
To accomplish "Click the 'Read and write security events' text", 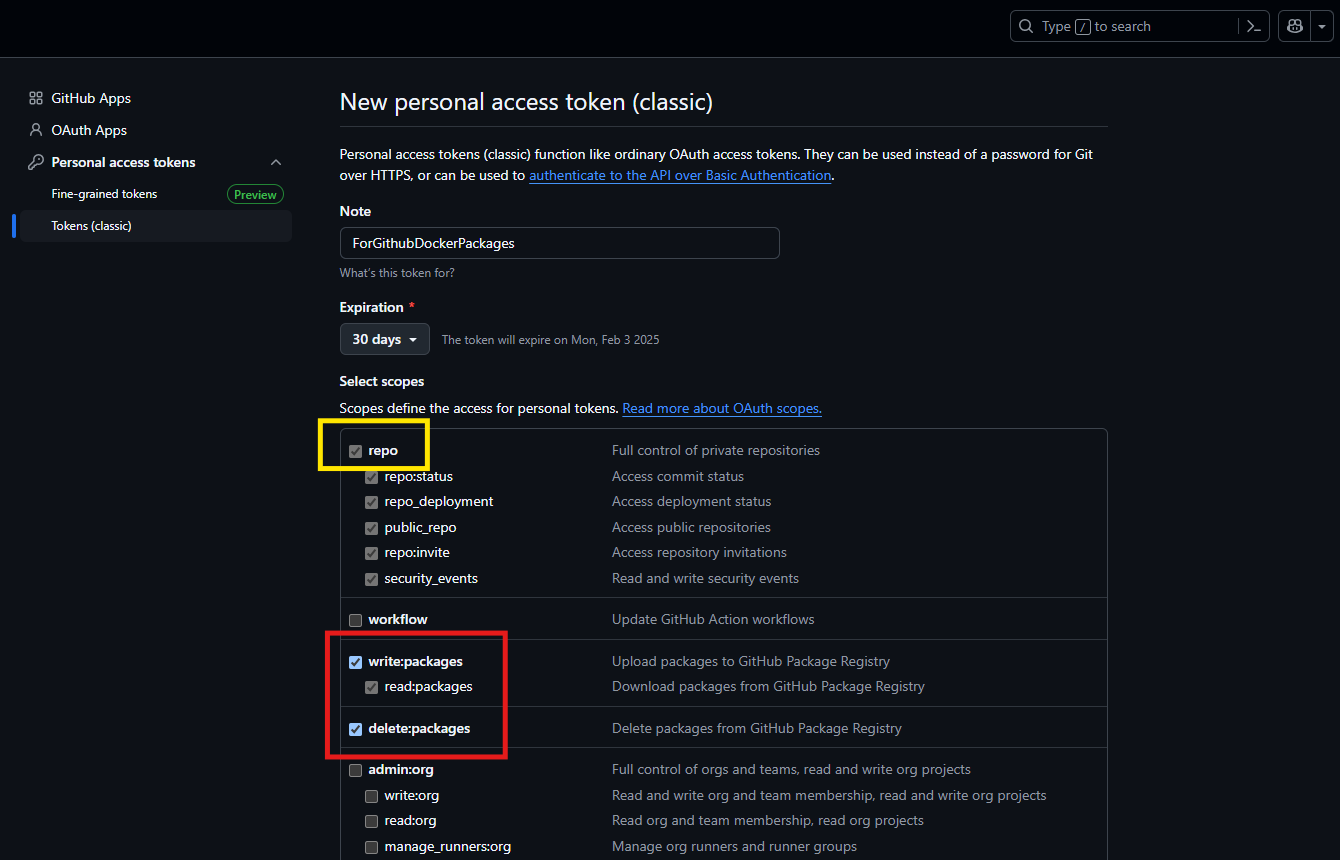I will tap(705, 578).
